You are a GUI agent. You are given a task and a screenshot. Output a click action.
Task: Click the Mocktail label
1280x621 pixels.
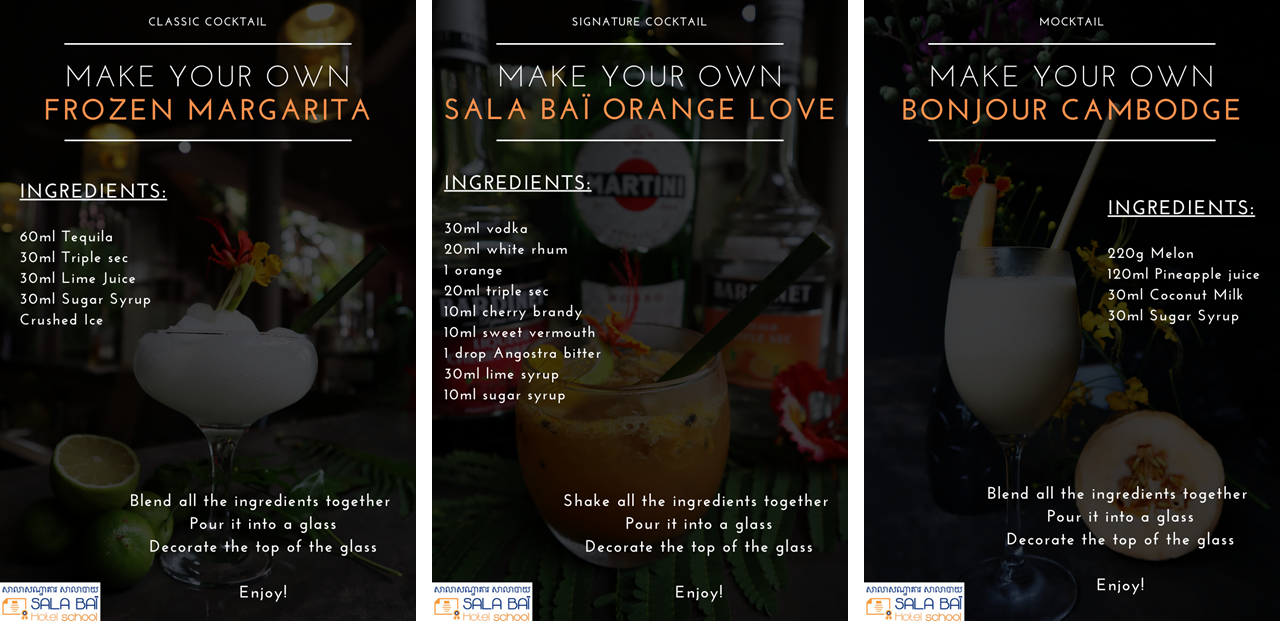[1072, 22]
